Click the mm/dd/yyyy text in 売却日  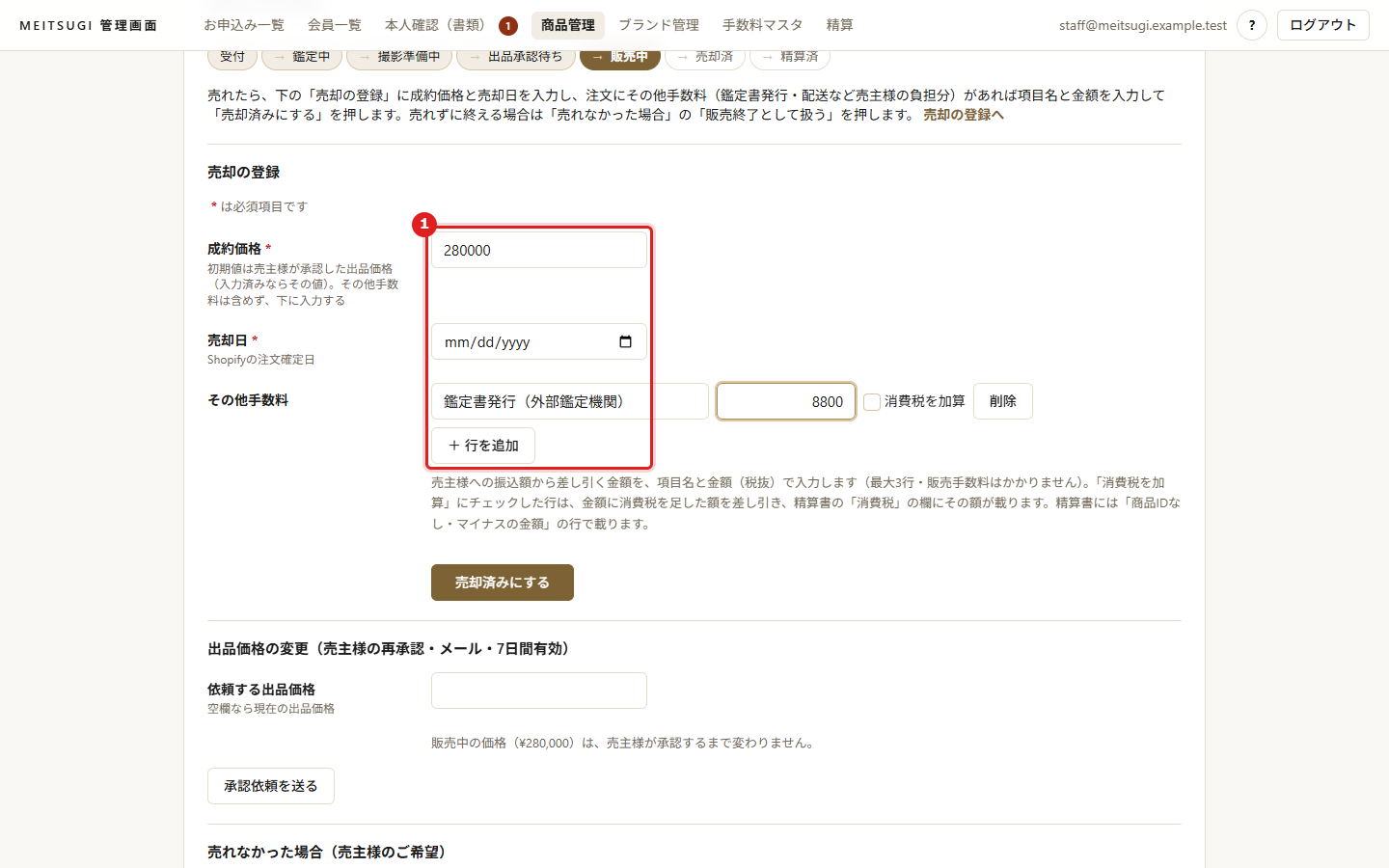[487, 342]
